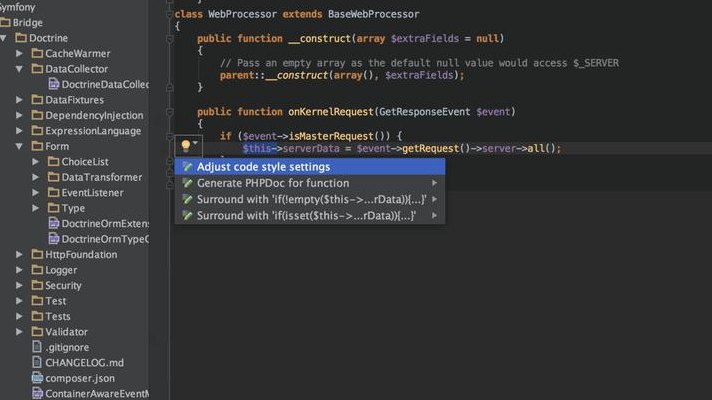Viewport: 712px width, 400px height.
Task: Choose Generate PHPDoc for function
Action: [x=310, y=183]
